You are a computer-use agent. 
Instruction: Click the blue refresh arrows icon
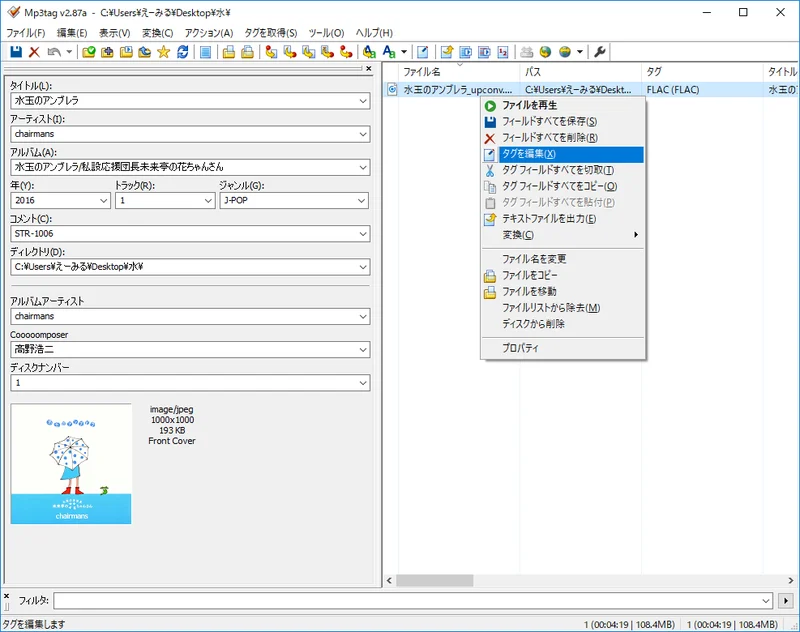182,52
